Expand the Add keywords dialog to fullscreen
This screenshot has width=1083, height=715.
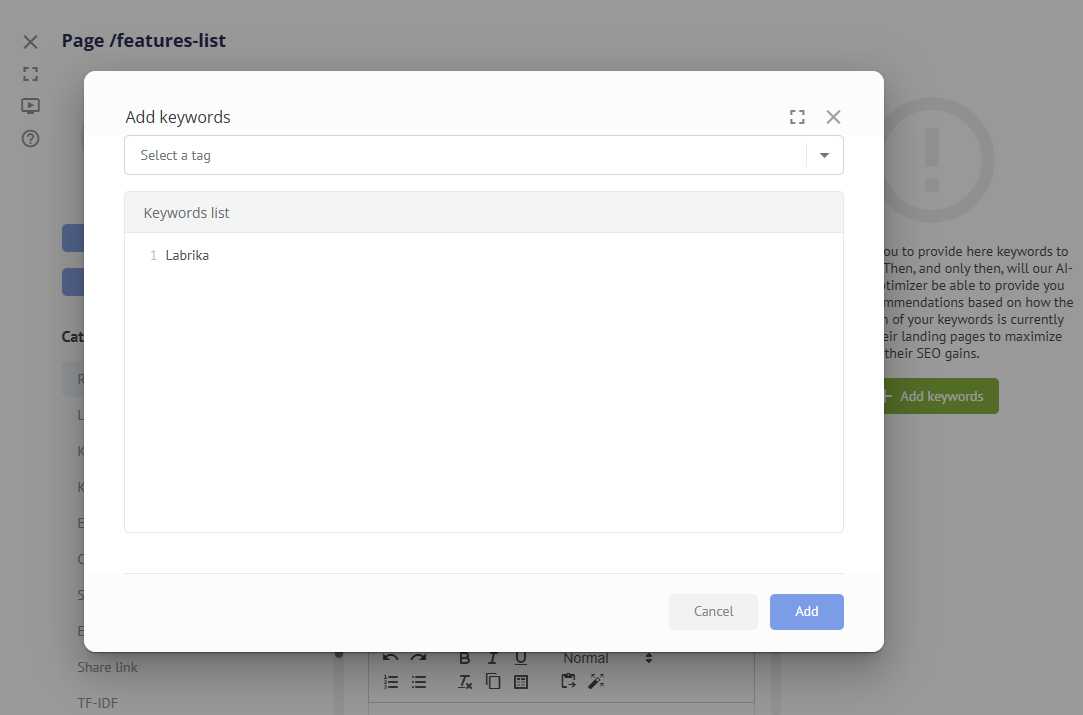[797, 117]
